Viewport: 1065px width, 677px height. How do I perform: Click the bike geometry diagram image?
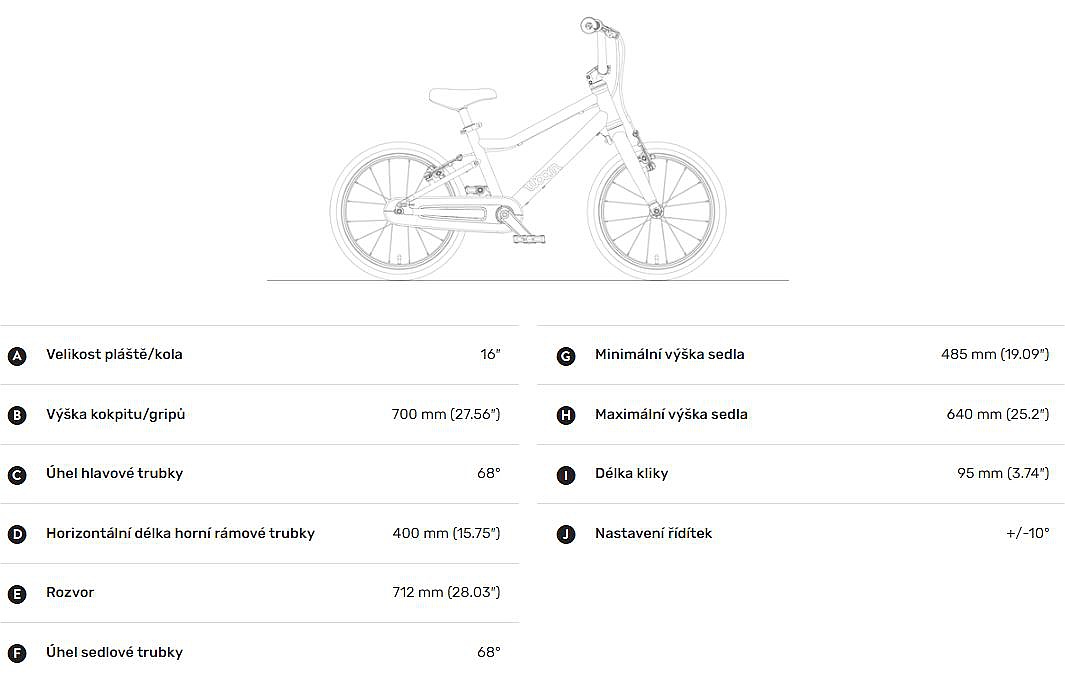tap(528, 150)
